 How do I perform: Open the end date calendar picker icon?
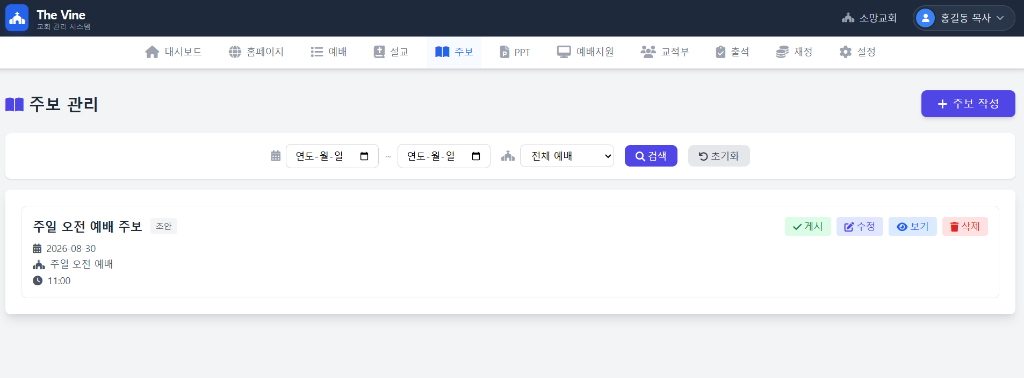[476, 156]
